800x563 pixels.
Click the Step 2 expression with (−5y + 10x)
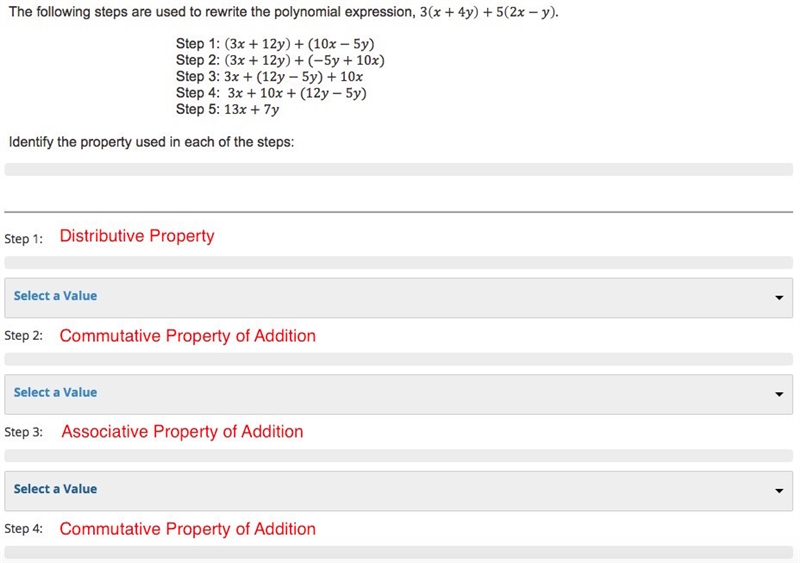point(305,60)
